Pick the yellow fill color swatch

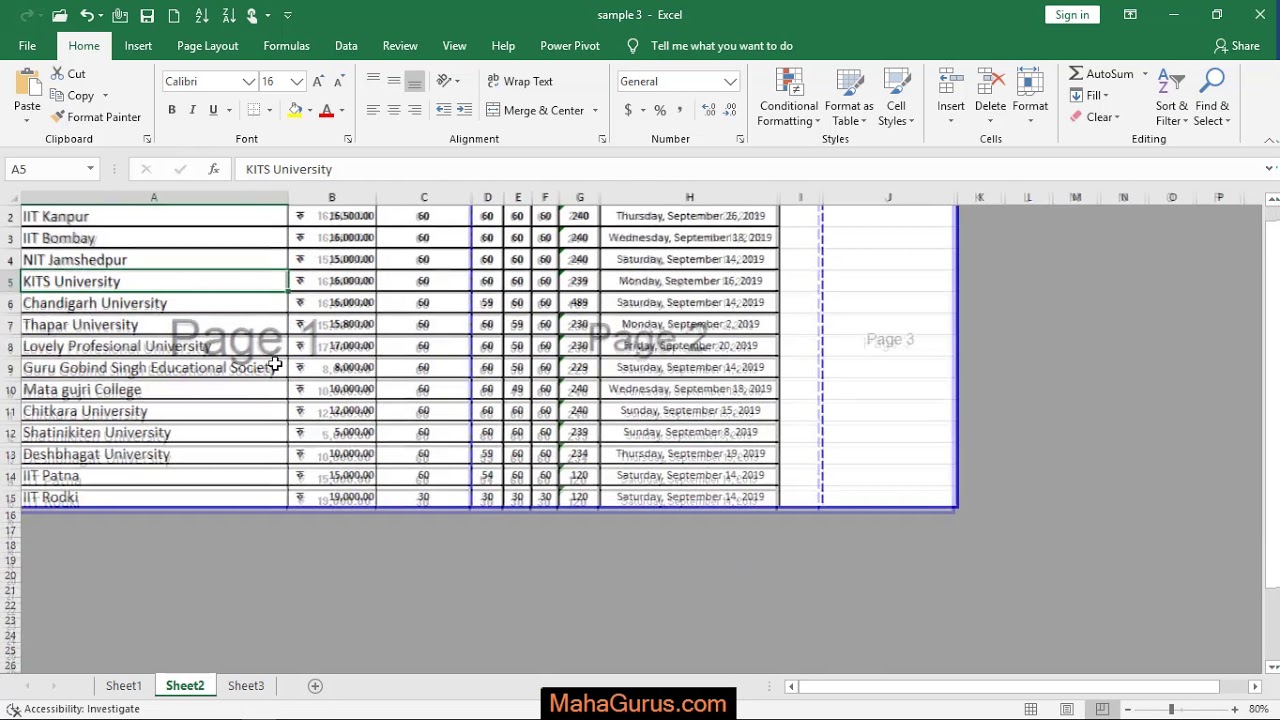[x=295, y=110]
